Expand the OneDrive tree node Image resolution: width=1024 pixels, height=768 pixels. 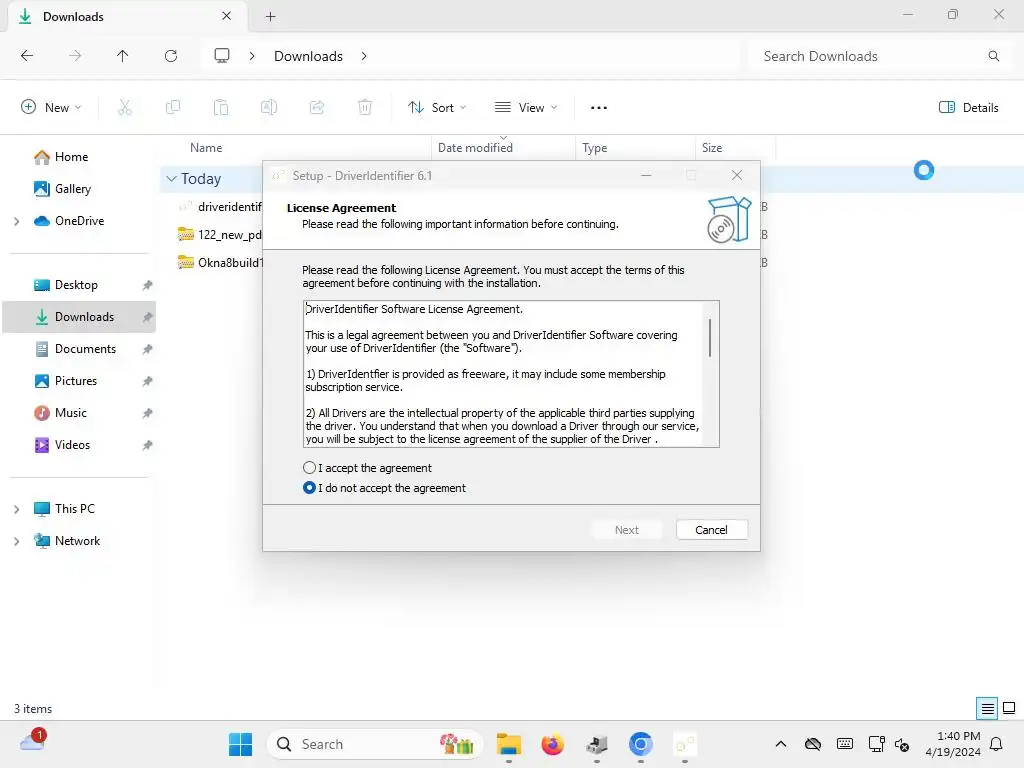pos(16,221)
